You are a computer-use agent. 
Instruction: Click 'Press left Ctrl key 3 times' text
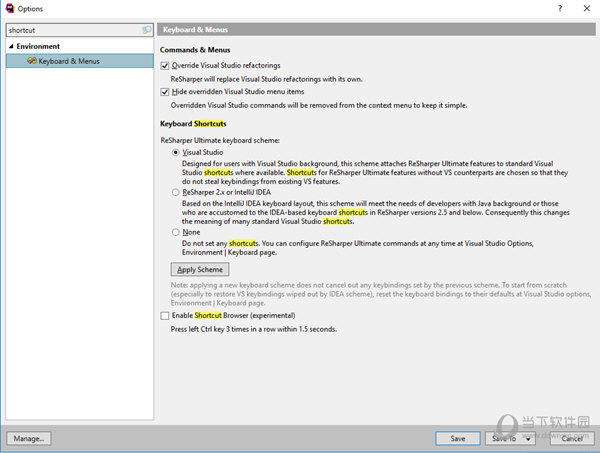pos(254,329)
